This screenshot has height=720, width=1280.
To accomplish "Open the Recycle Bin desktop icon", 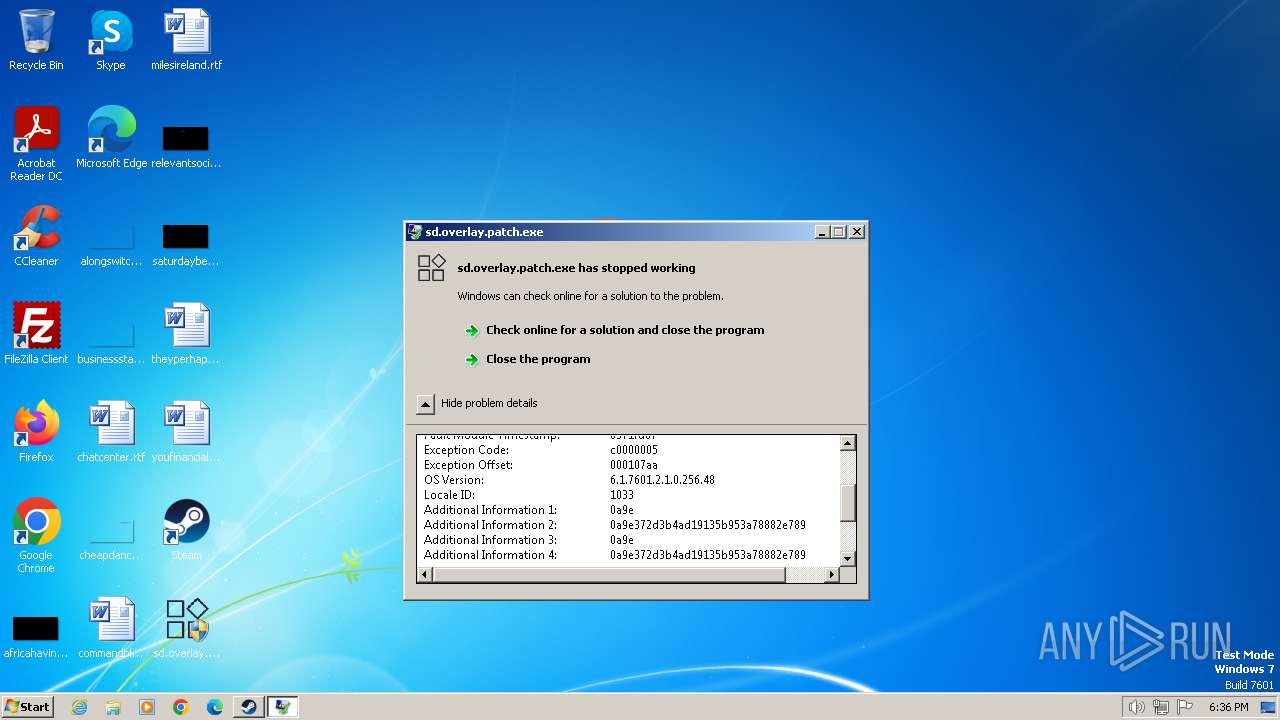I will (36, 40).
